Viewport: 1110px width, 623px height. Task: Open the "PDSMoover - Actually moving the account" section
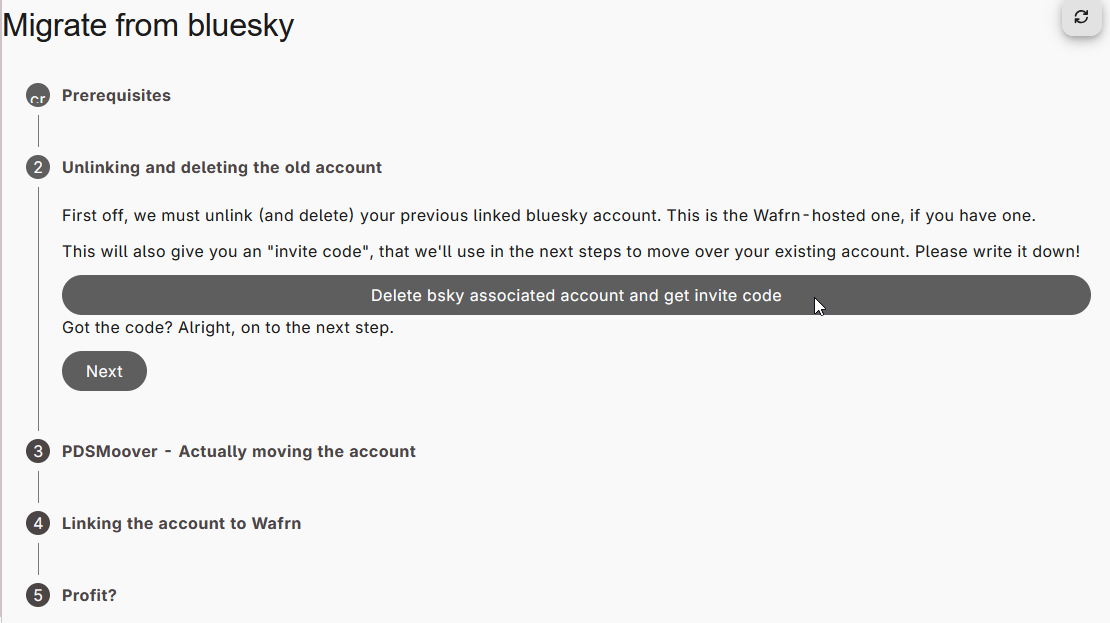240,451
